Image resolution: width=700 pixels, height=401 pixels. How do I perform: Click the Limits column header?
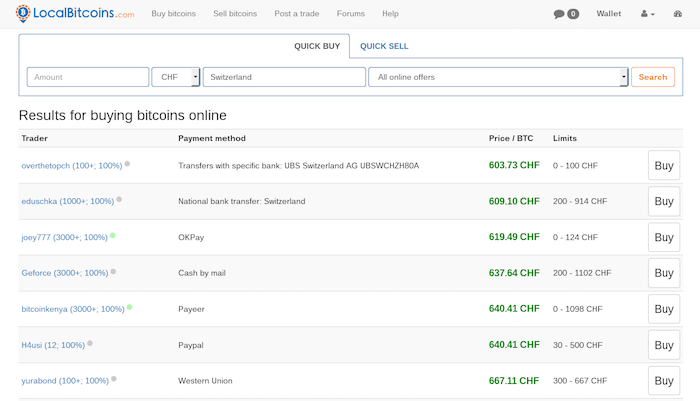click(x=565, y=138)
